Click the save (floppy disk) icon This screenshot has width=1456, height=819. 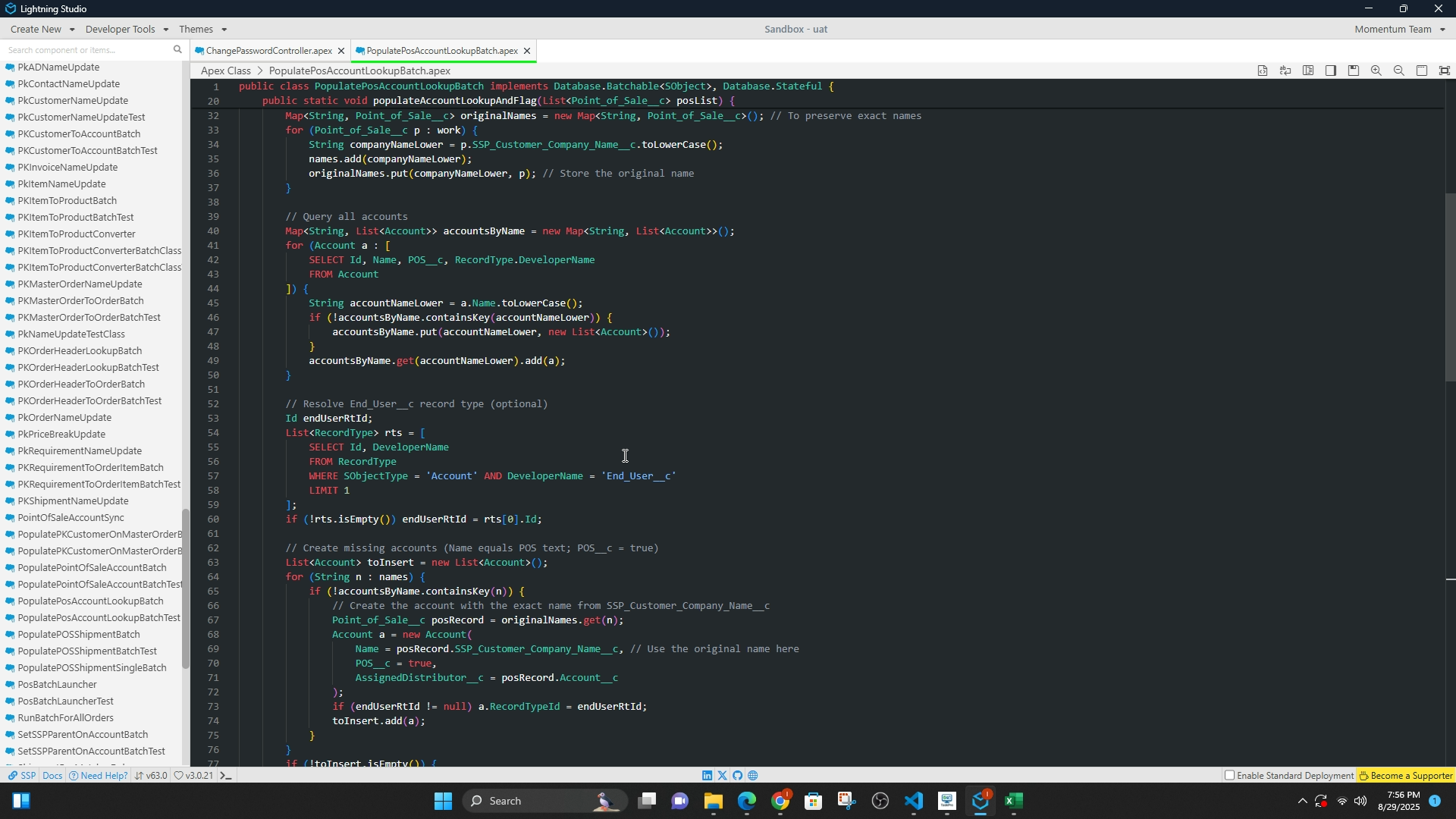pyautogui.click(x=1354, y=71)
